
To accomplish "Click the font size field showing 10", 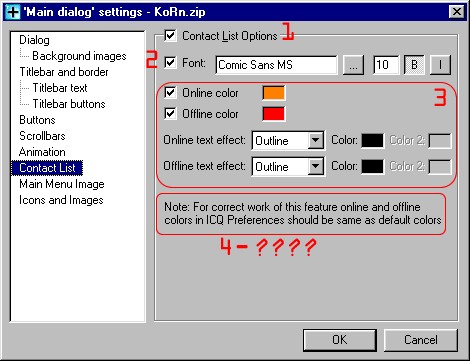I will click(386, 65).
